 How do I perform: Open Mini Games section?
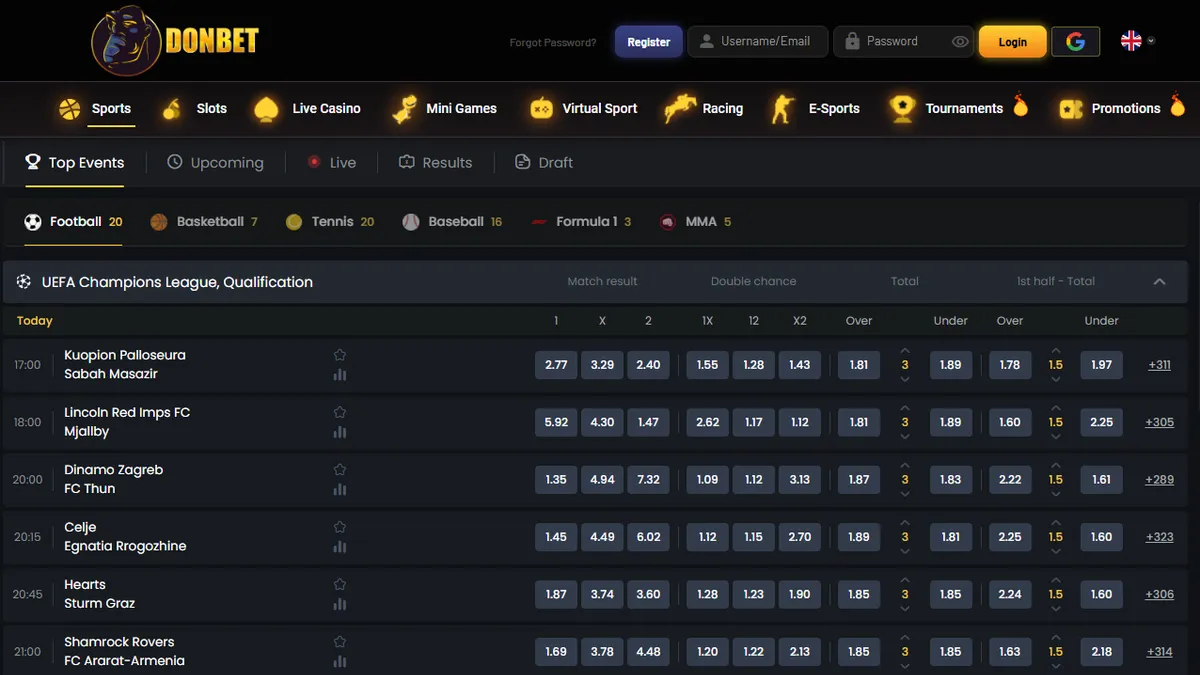pyautogui.click(x=444, y=108)
